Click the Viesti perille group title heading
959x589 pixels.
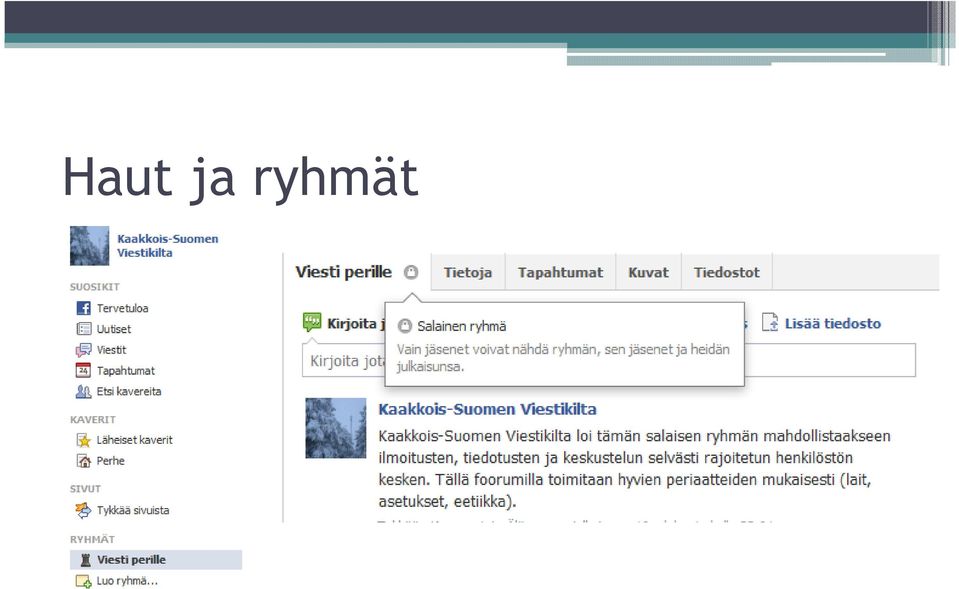344,272
